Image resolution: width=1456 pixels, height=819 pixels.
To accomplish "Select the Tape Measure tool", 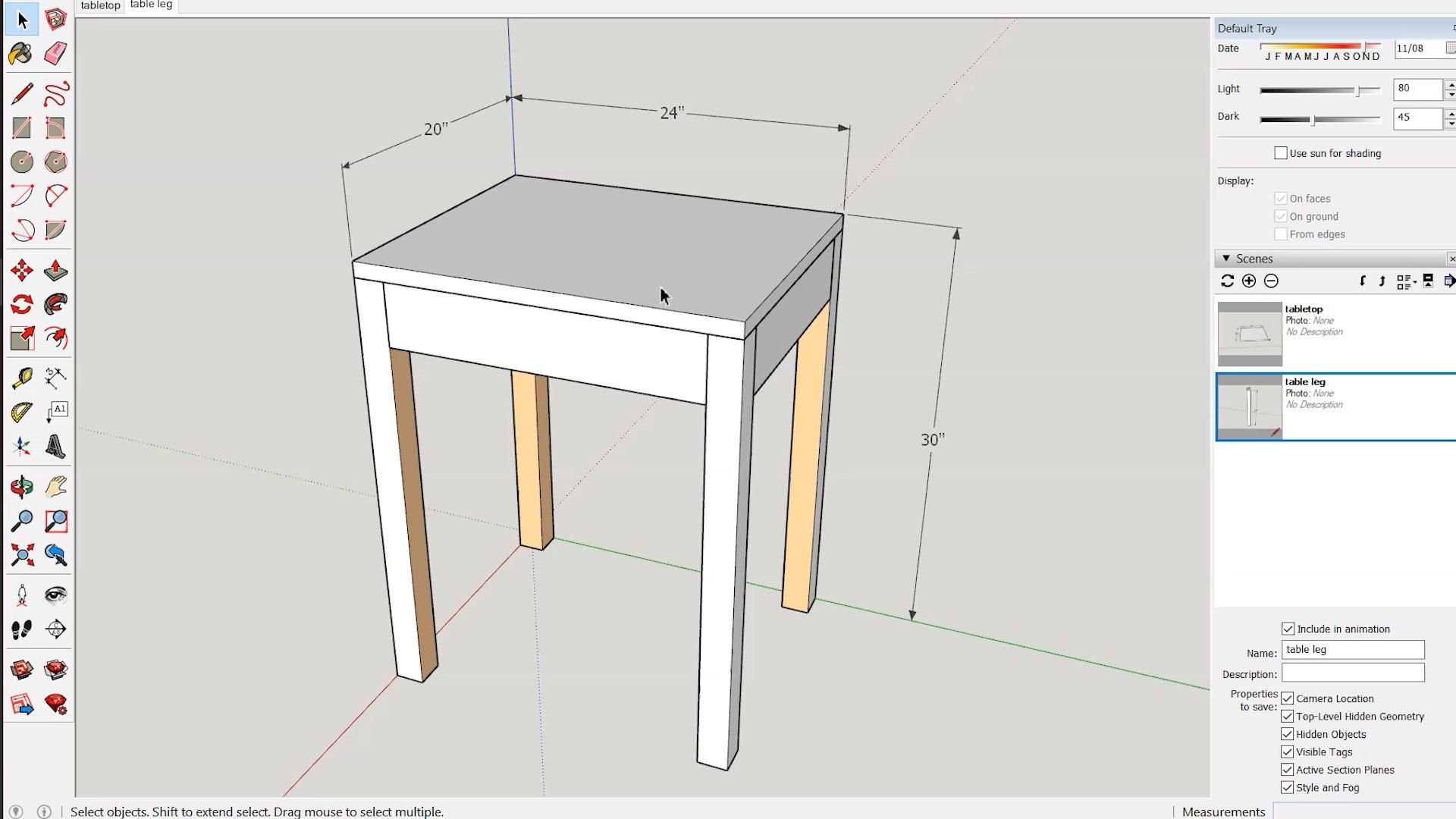I will coord(20,378).
